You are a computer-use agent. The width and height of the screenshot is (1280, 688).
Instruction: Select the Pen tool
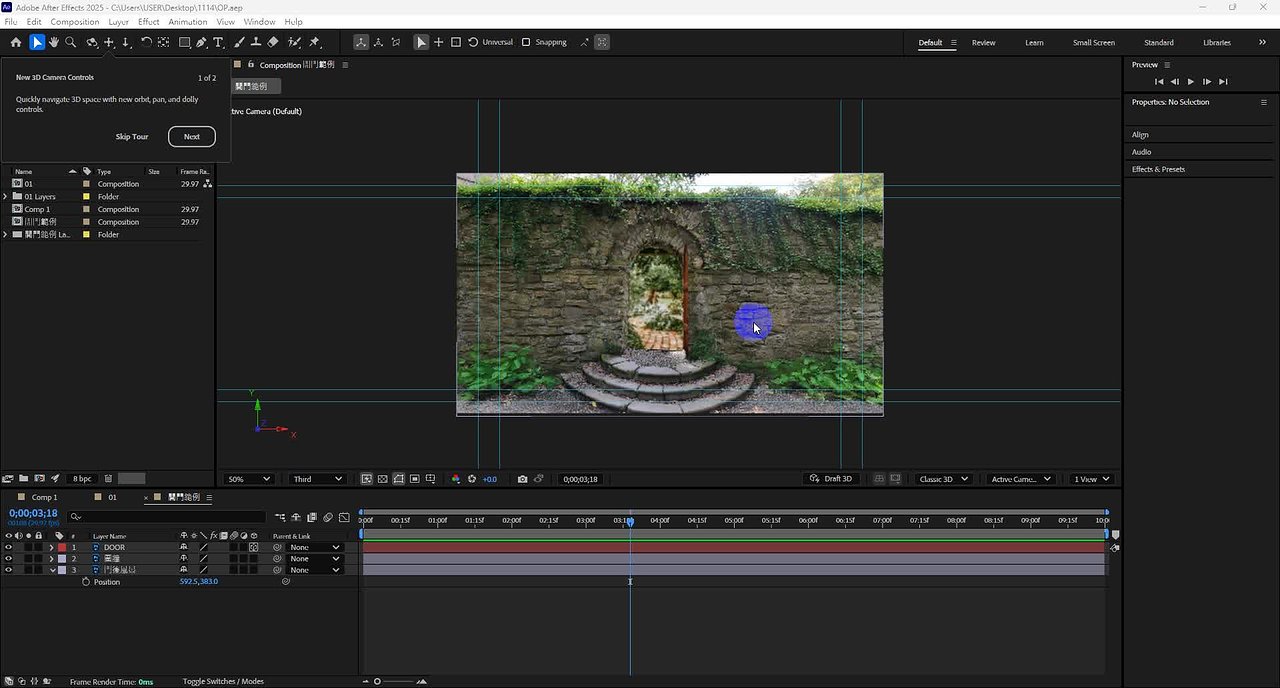pos(201,42)
